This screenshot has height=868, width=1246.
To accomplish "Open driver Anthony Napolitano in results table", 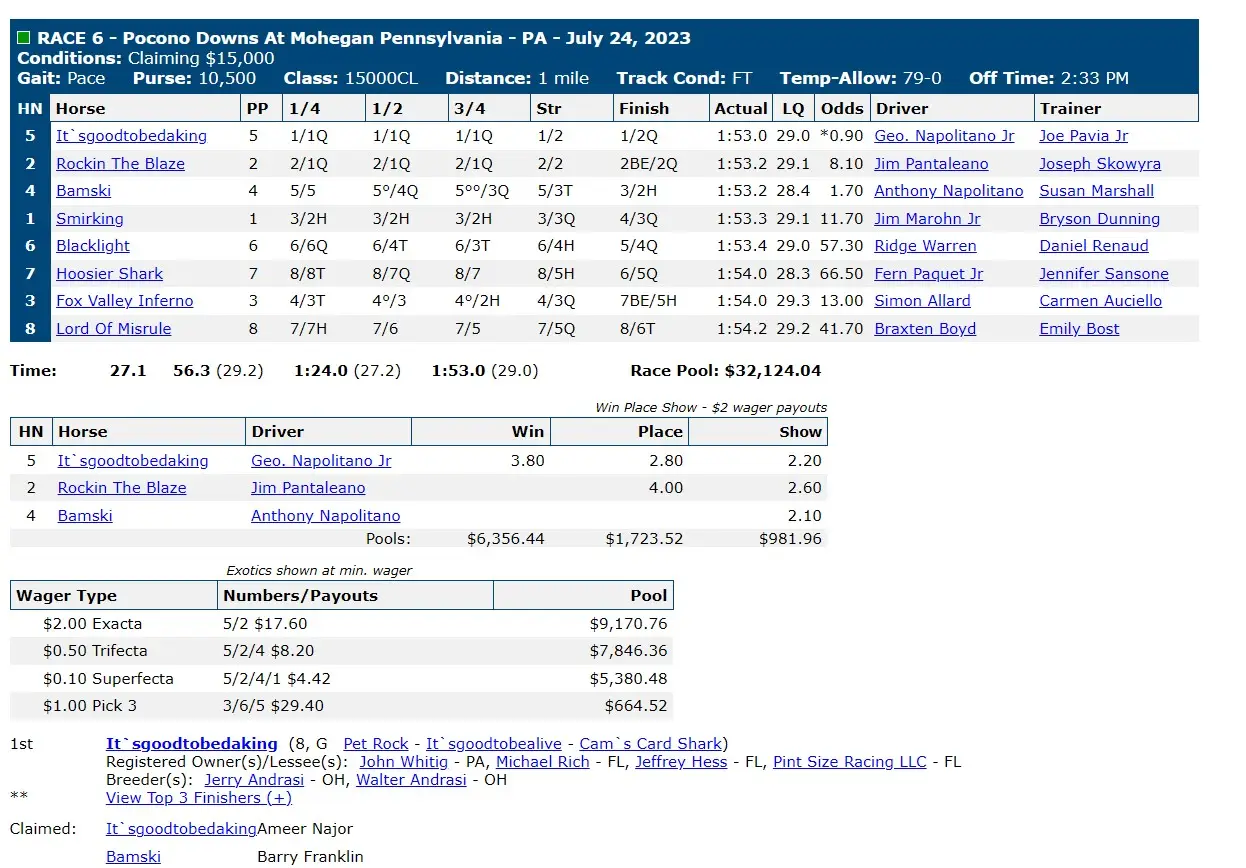I will 949,191.
